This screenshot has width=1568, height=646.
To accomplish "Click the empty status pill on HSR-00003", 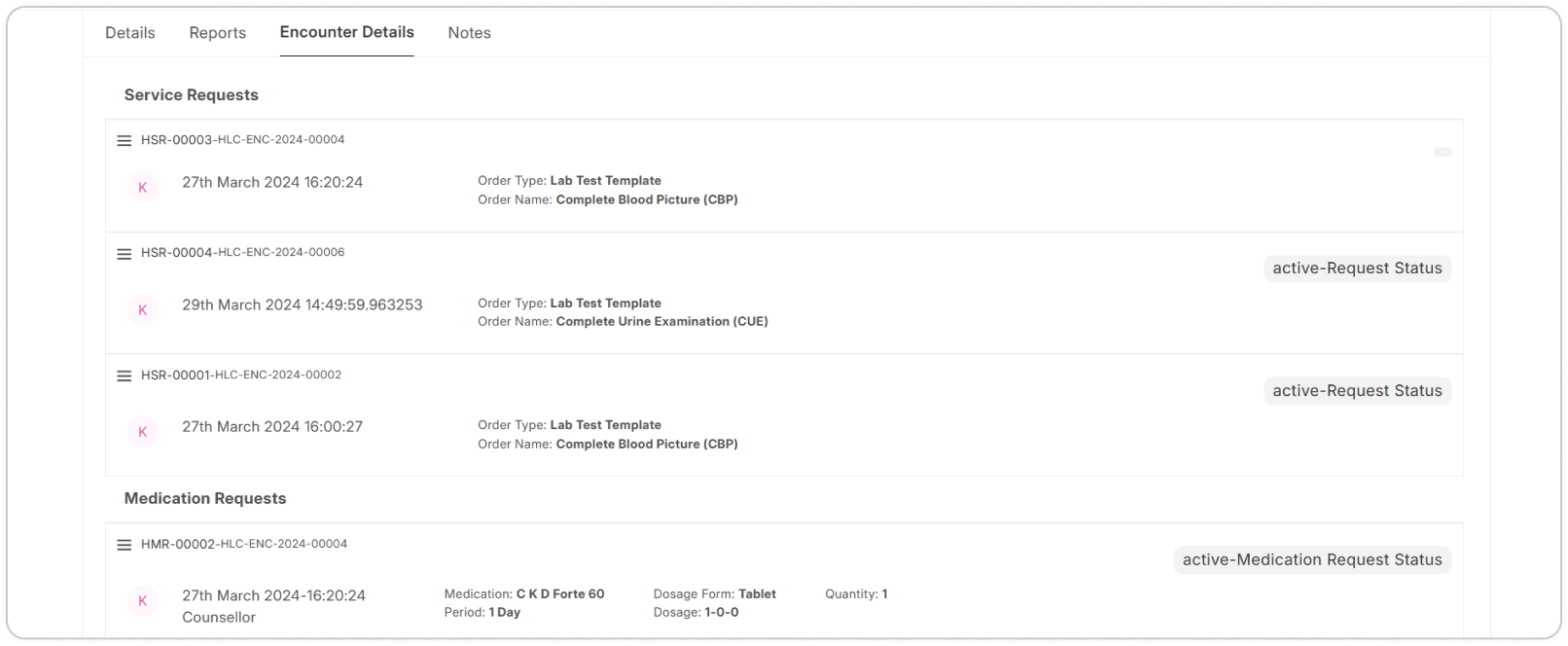I will pos(1443,153).
